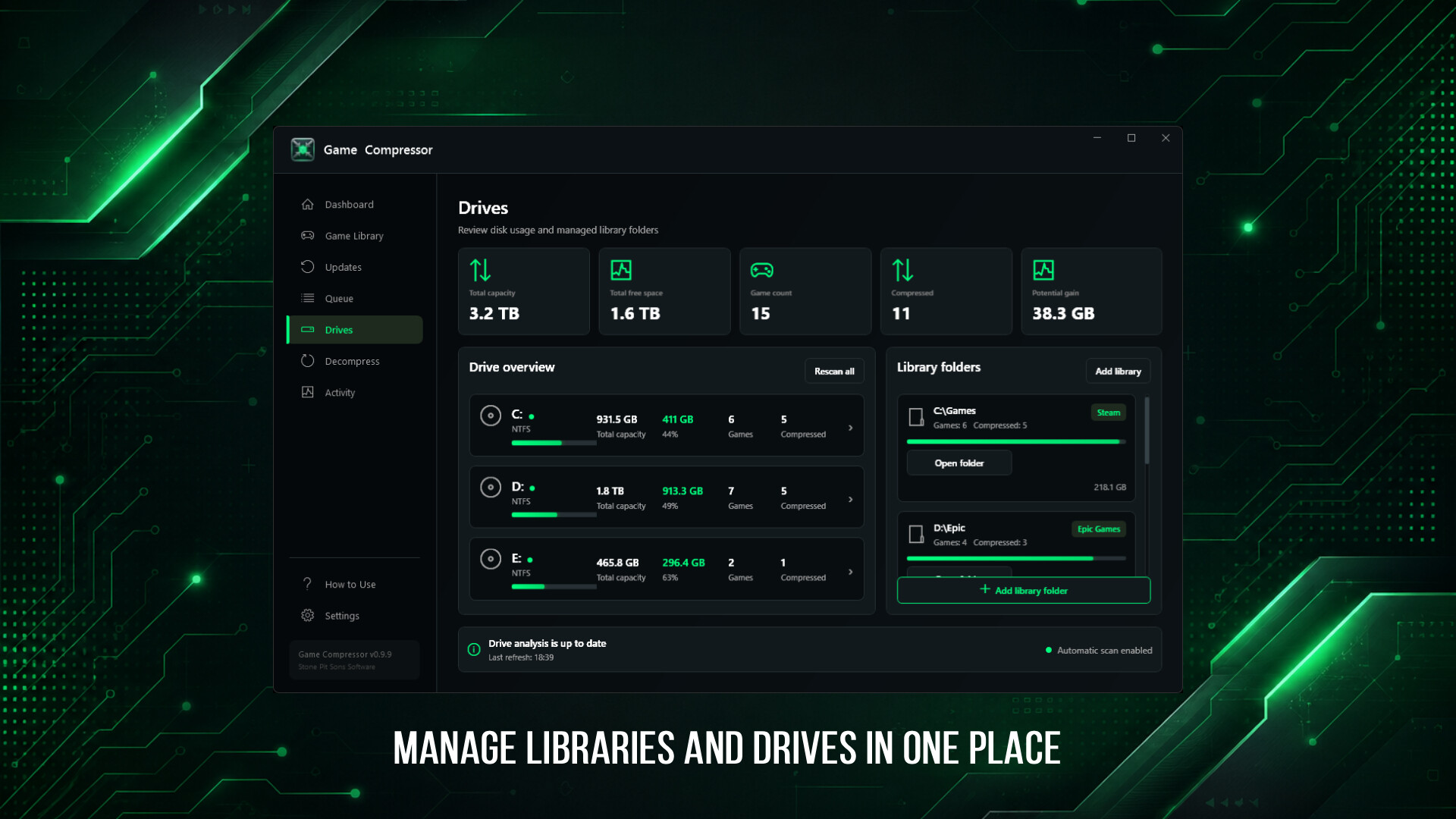Click the Updates refresh icon in sidebar

[307, 267]
